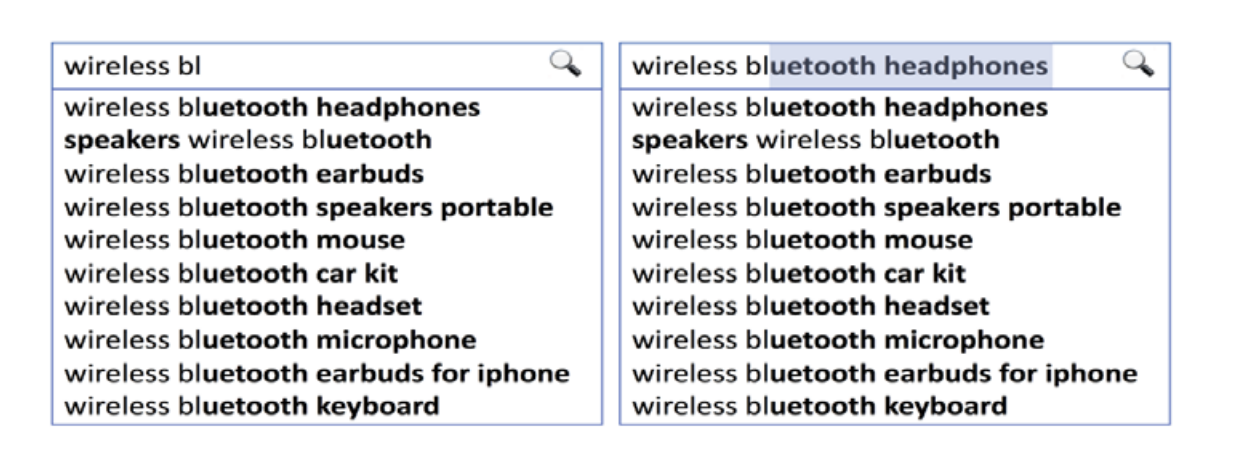Click the right search box magnifier icon
1250x468 pixels.
(x=1138, y=65)
